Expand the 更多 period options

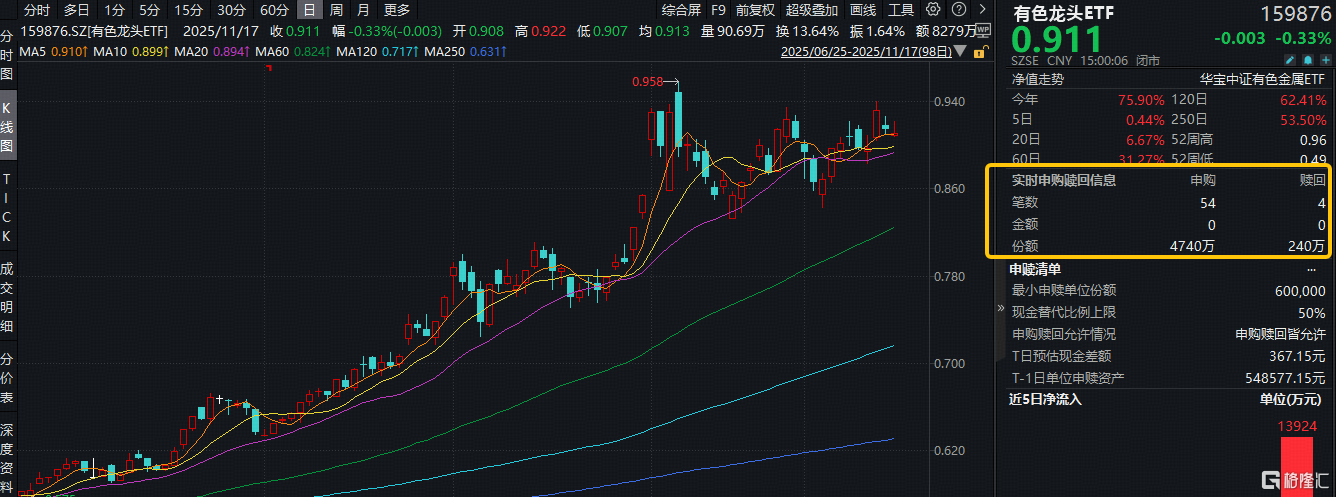[x=397, y=10]
